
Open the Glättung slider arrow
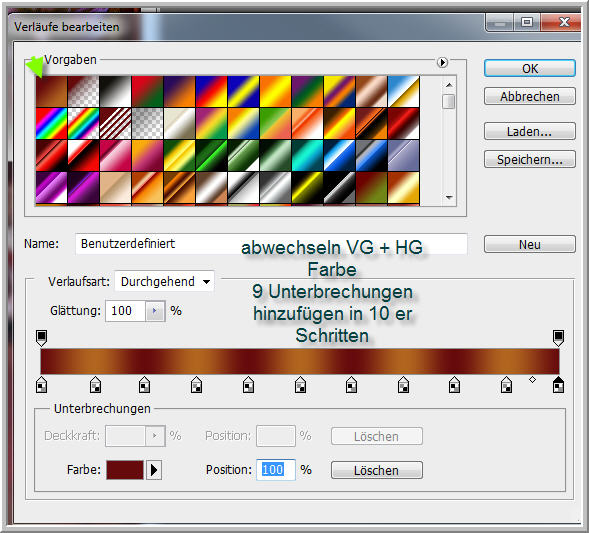coord(154,311)
